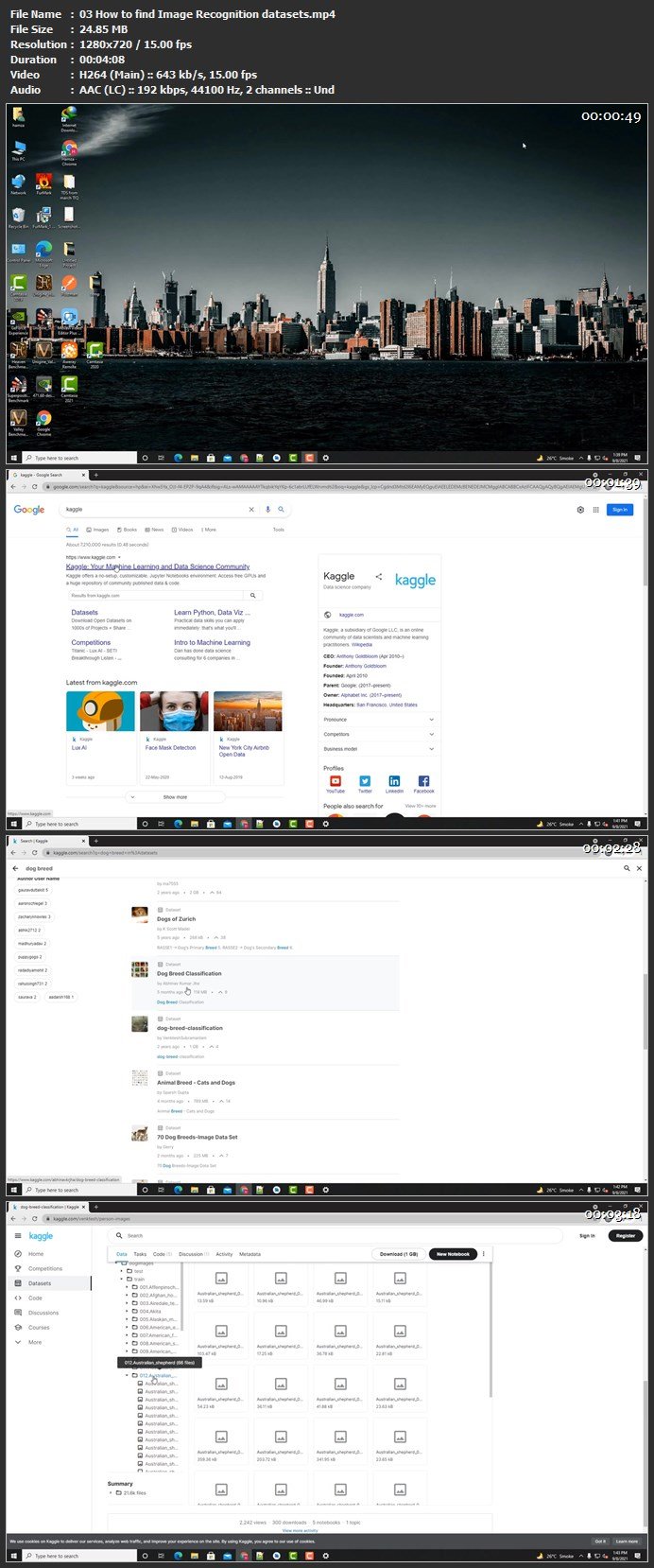Launch the Microsoft Edge desktop shortcut

click(43, 253)
